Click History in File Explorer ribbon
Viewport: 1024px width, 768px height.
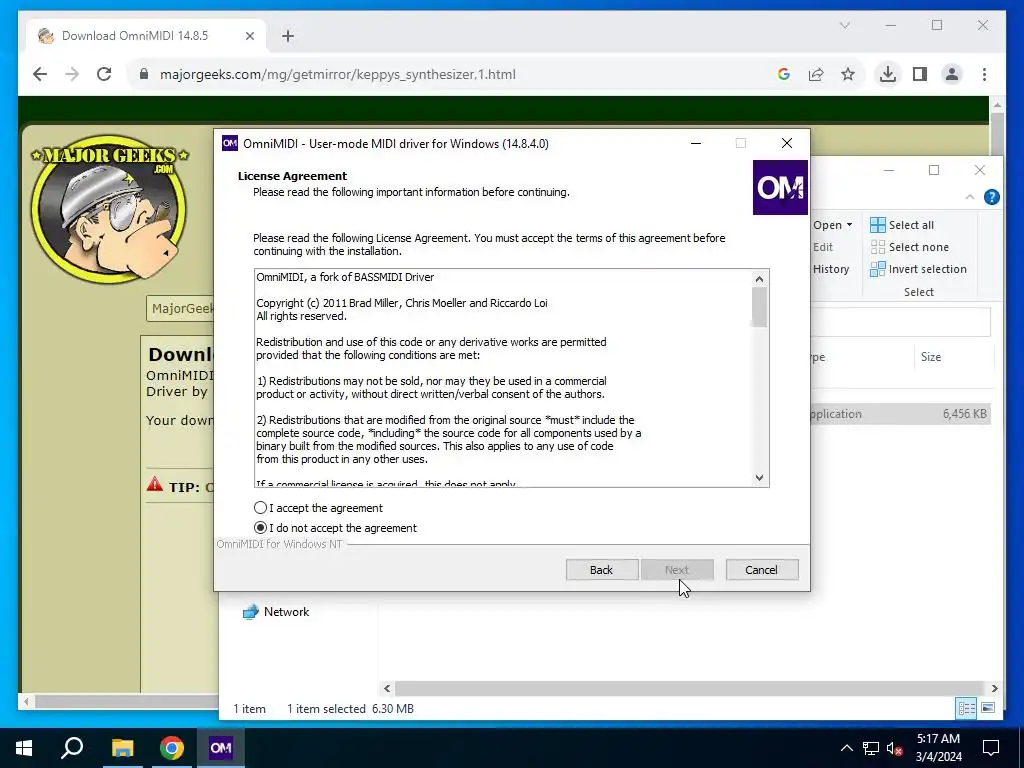[x=831, y=269]
